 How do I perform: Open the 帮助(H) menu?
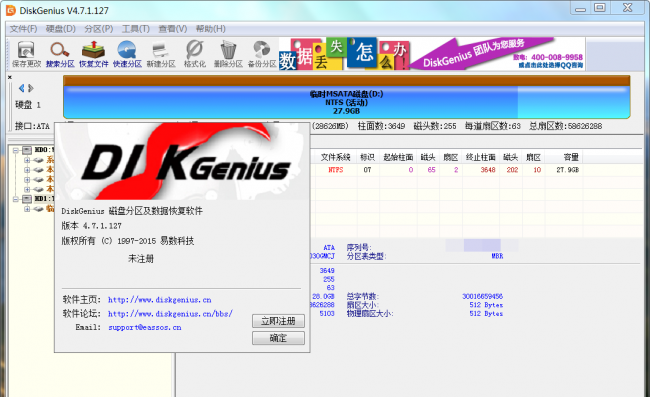point(211,29)
